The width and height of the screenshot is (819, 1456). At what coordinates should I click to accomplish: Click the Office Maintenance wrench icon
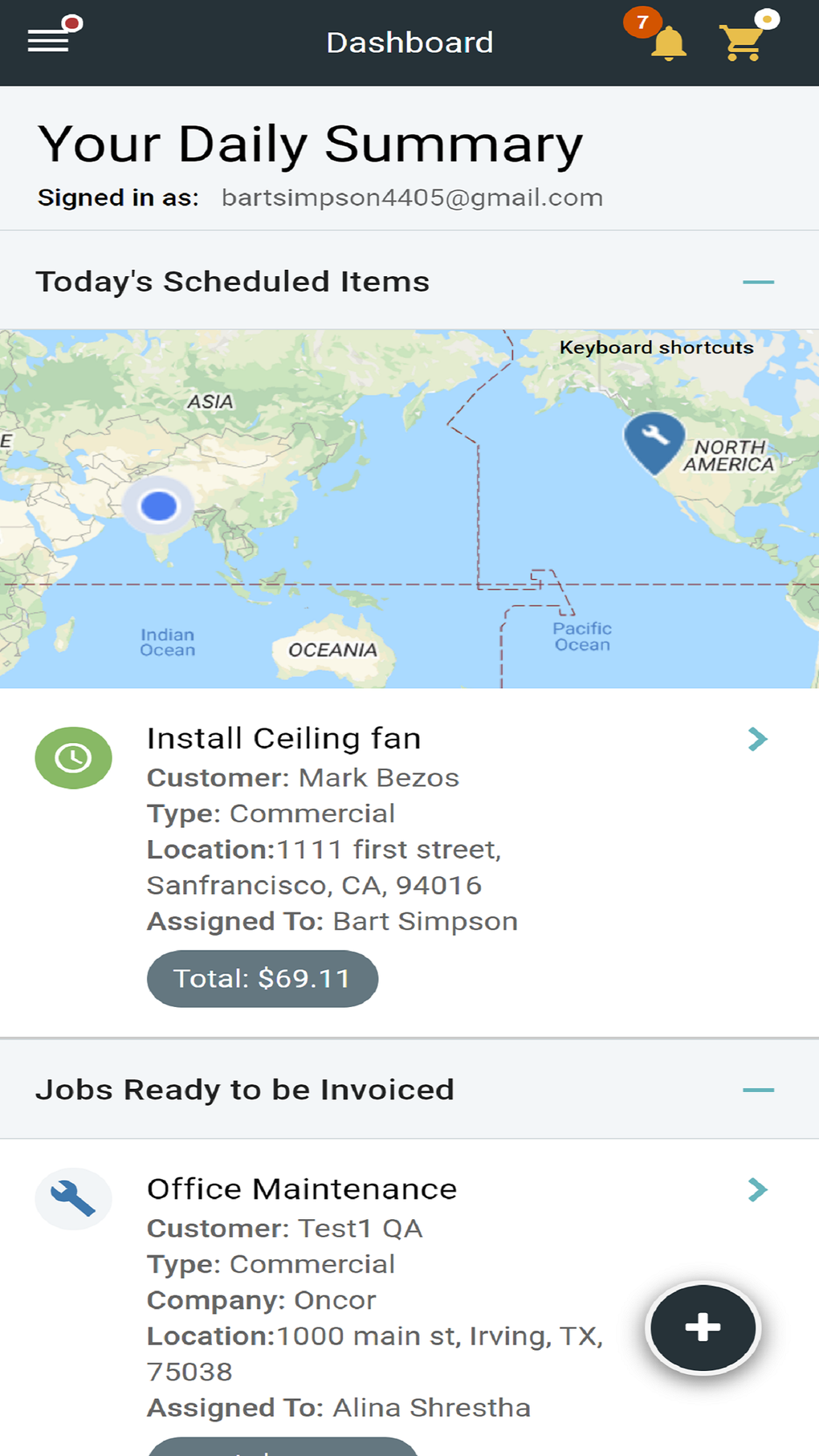(x=73, y=1199)
